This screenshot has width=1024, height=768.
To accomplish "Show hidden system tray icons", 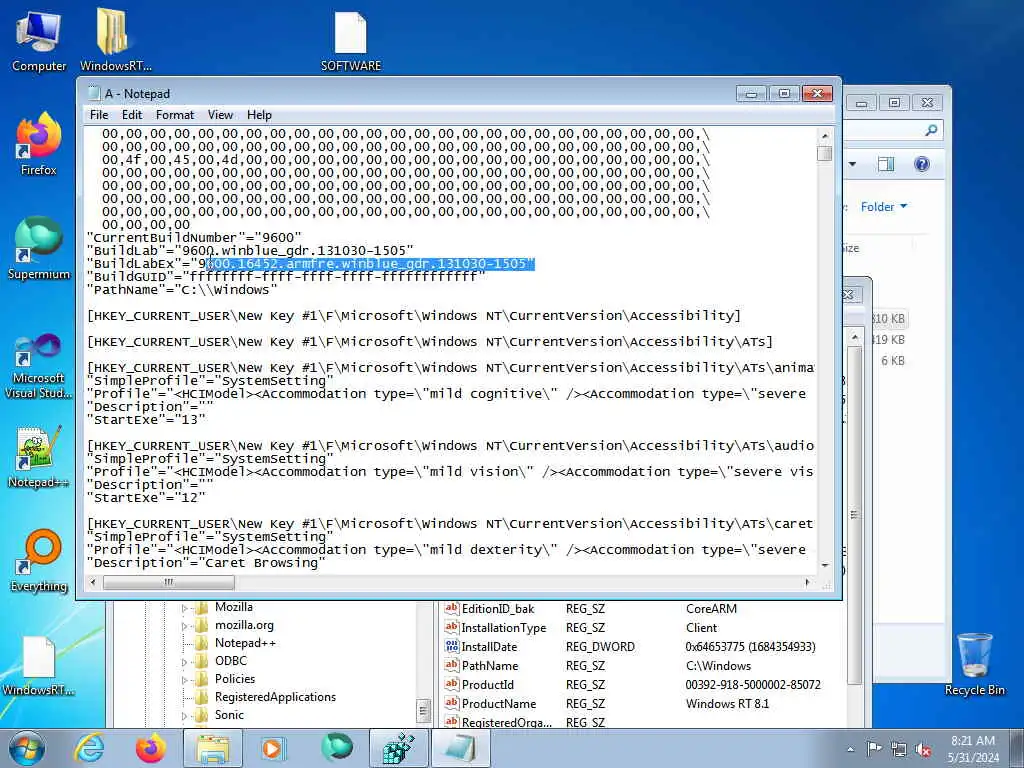I will point(850,749).
